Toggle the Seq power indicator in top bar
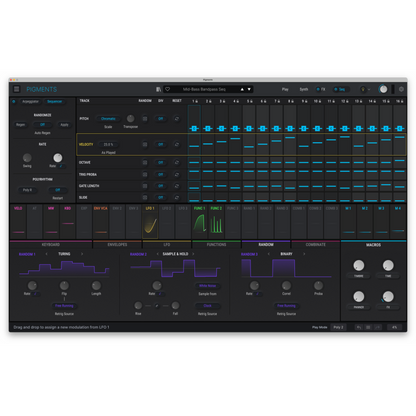This screenshot has width=416, height=416. (336, 89)
